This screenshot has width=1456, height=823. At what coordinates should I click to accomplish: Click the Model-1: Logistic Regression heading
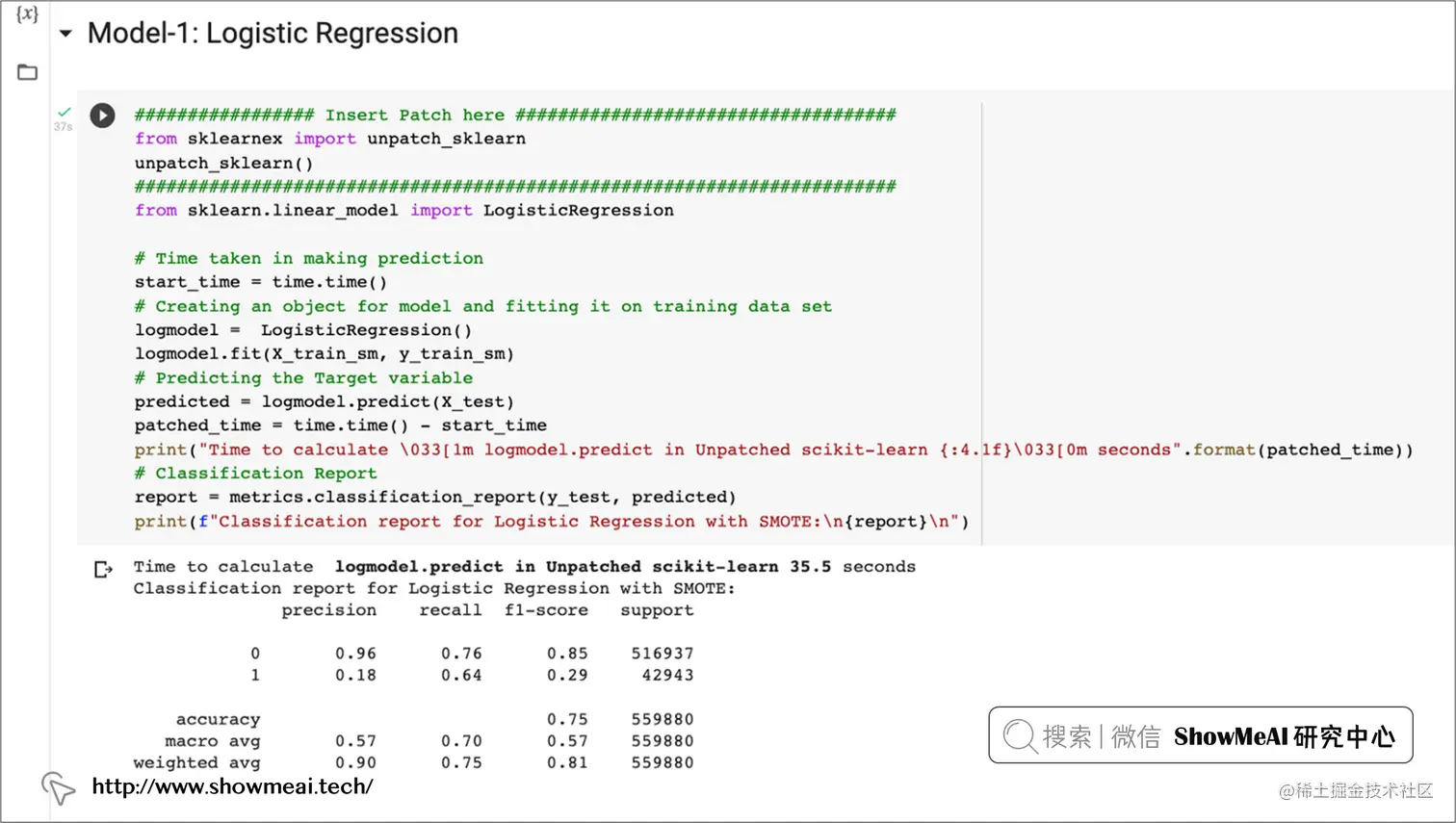point(273,34)
